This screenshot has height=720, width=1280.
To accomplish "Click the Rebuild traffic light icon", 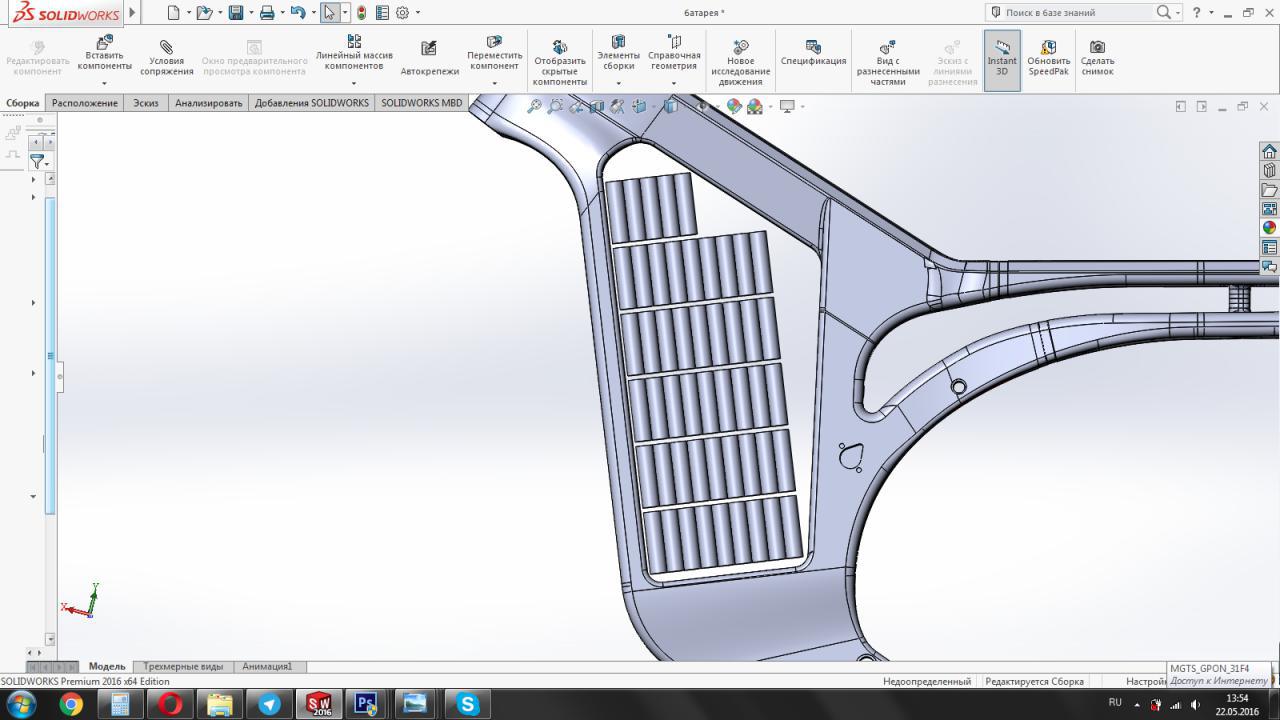I will pyautogui.click(x=361, y=13).
